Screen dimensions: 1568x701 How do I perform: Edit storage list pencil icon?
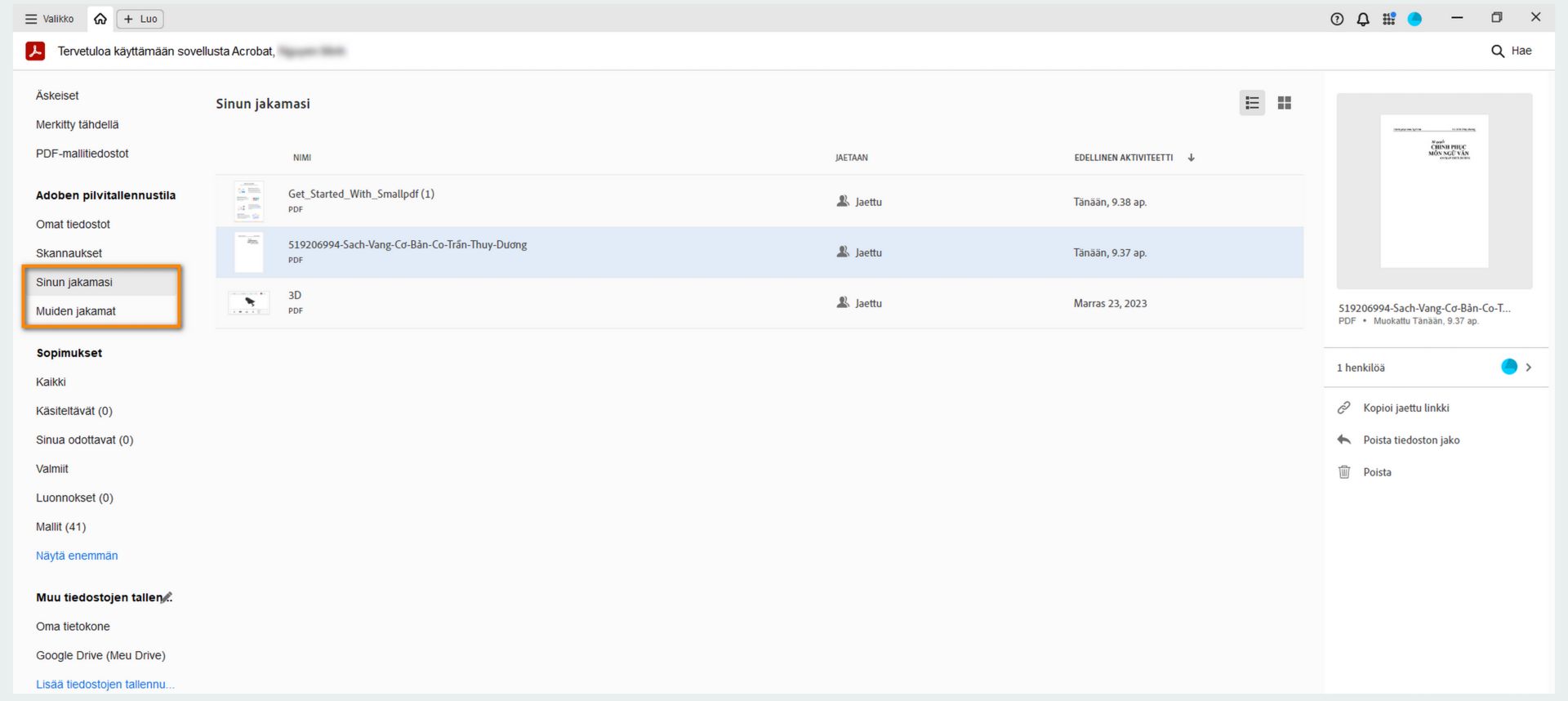coord(167,597)
